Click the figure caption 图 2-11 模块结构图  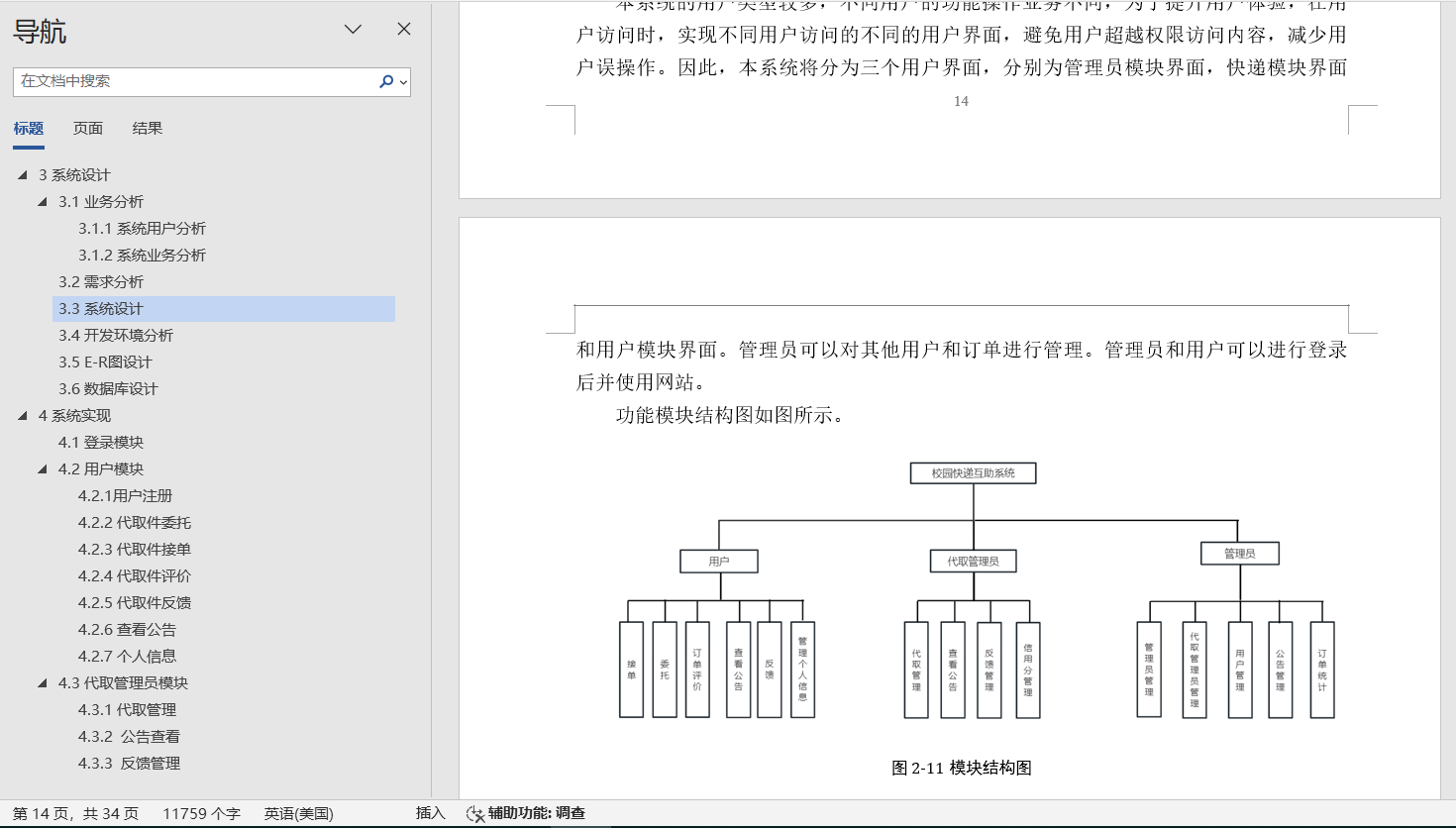click(x=962, y=768)
